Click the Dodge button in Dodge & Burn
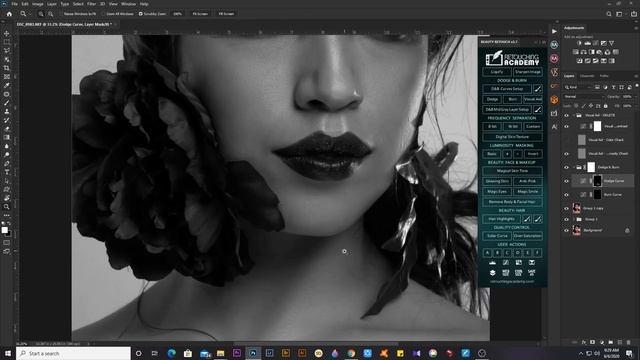 [x=492, y=99]
